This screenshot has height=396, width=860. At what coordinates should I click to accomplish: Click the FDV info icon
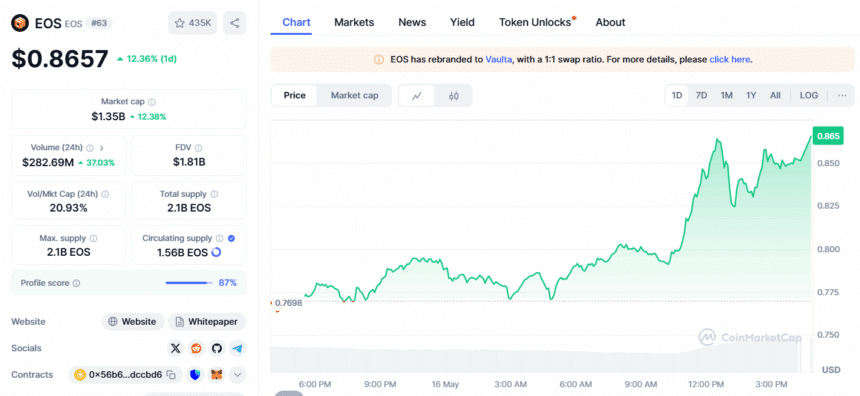198,148
